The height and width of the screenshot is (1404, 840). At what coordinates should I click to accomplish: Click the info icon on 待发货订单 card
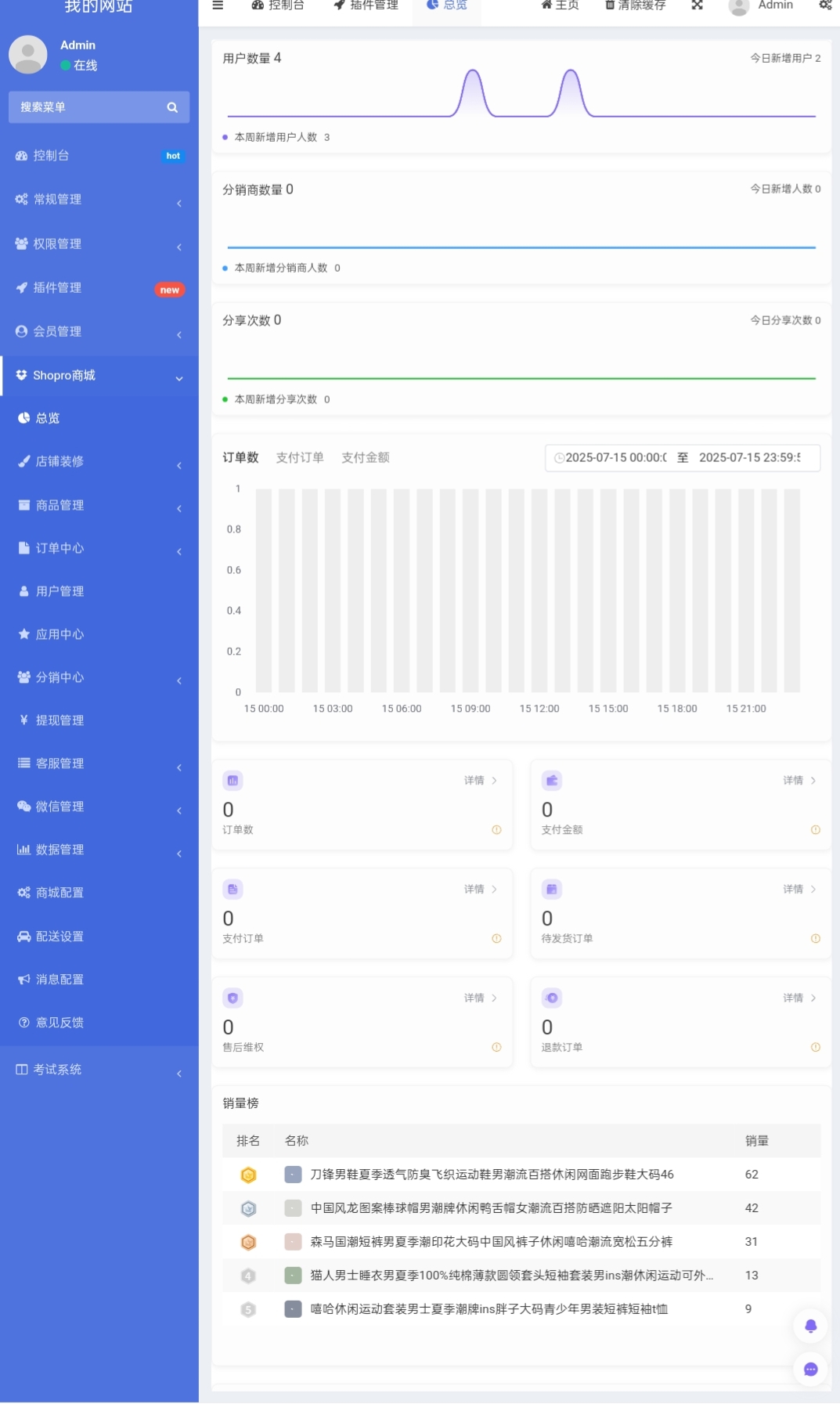click(816, 939)
